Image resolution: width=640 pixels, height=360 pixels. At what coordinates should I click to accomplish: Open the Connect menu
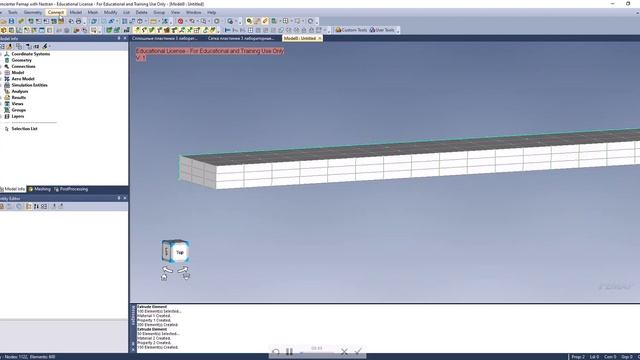click(56, 13)
